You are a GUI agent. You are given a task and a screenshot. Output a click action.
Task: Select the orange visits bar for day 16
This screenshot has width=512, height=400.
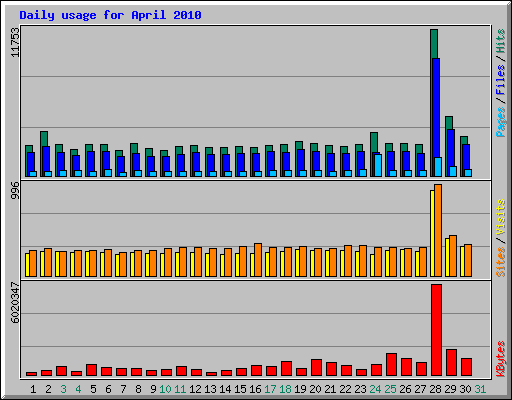click(x=258, y=260)
